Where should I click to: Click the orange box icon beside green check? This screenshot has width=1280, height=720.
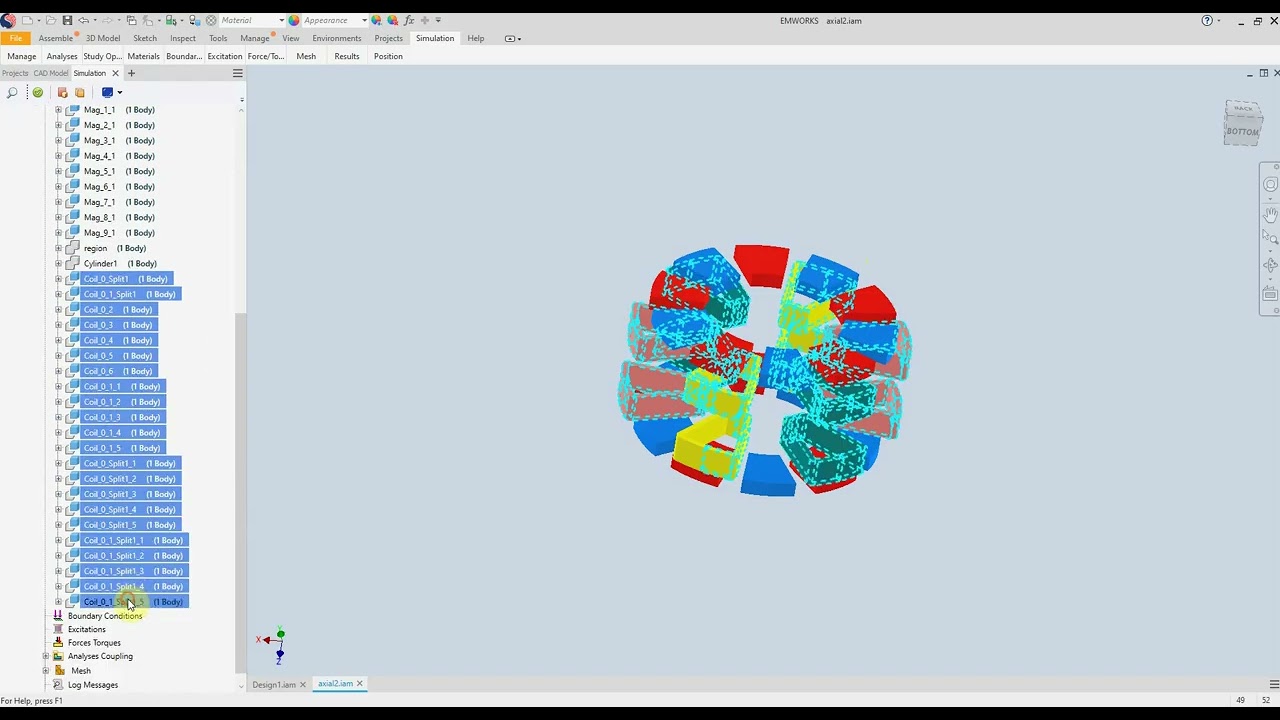pos(62,92)
